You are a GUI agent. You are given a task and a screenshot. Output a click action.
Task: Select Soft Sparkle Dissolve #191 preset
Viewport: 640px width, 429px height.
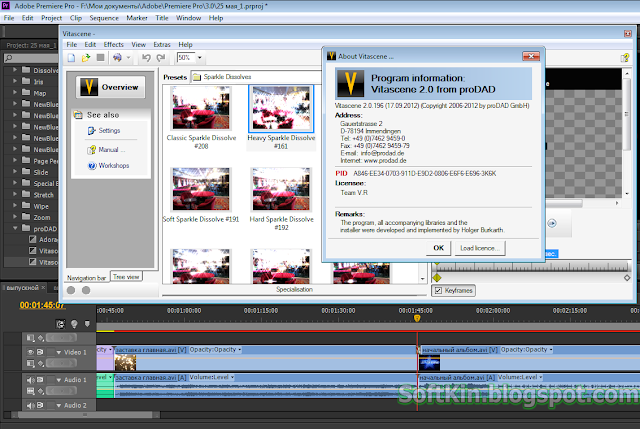201,195
